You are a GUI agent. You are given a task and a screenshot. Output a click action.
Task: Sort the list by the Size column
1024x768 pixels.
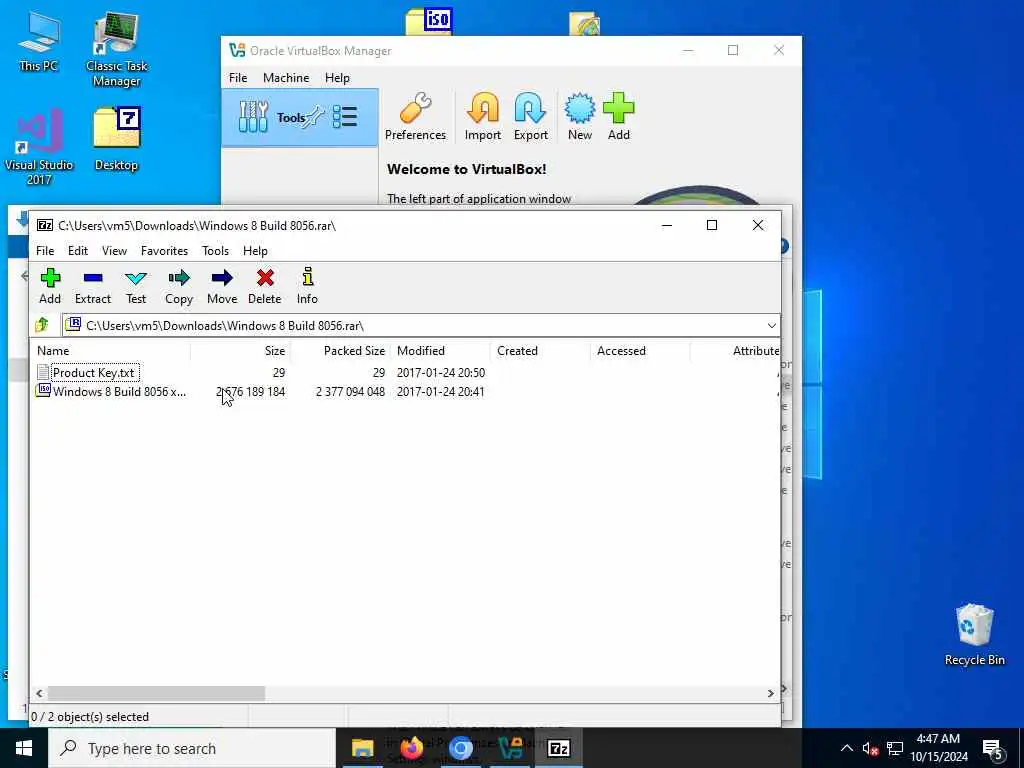click(240, 351)
